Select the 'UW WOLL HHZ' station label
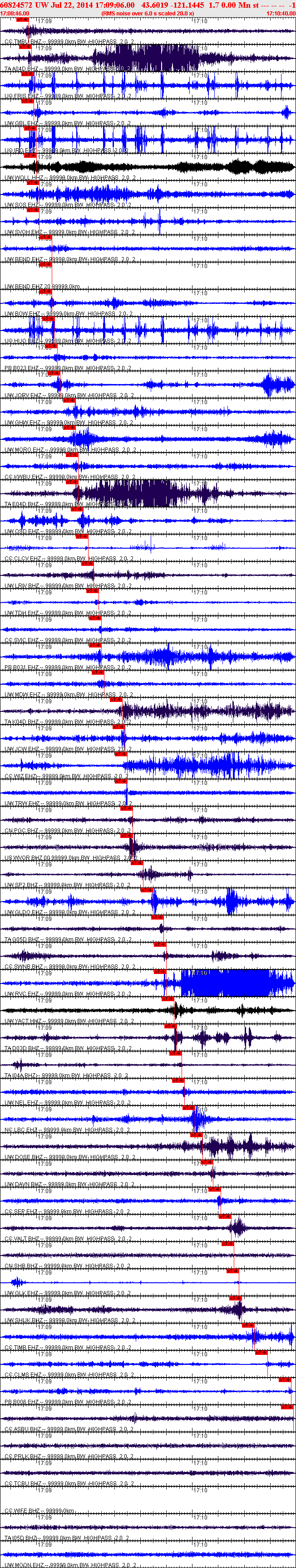Image resolution: width=296 pixels, height=1568 pixels. coord(24,178)
